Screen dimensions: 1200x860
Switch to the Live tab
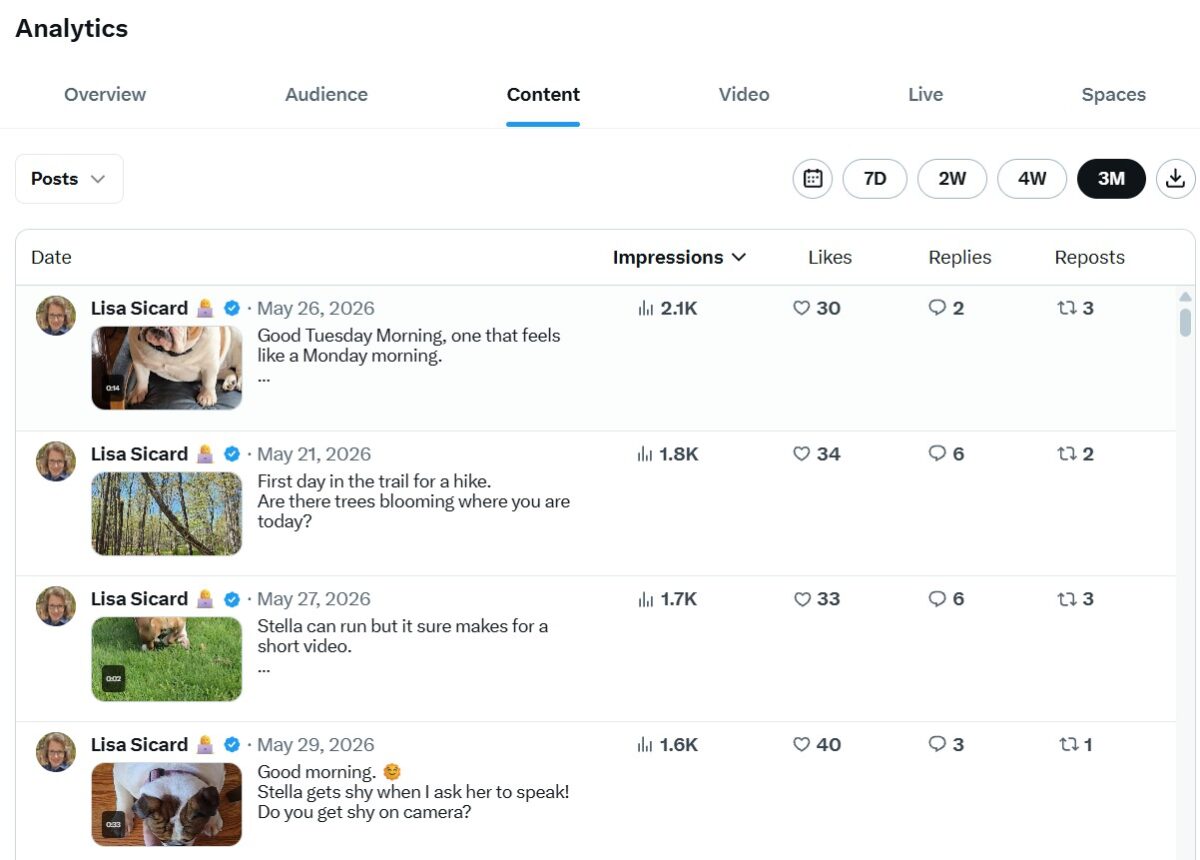[925, 95]
